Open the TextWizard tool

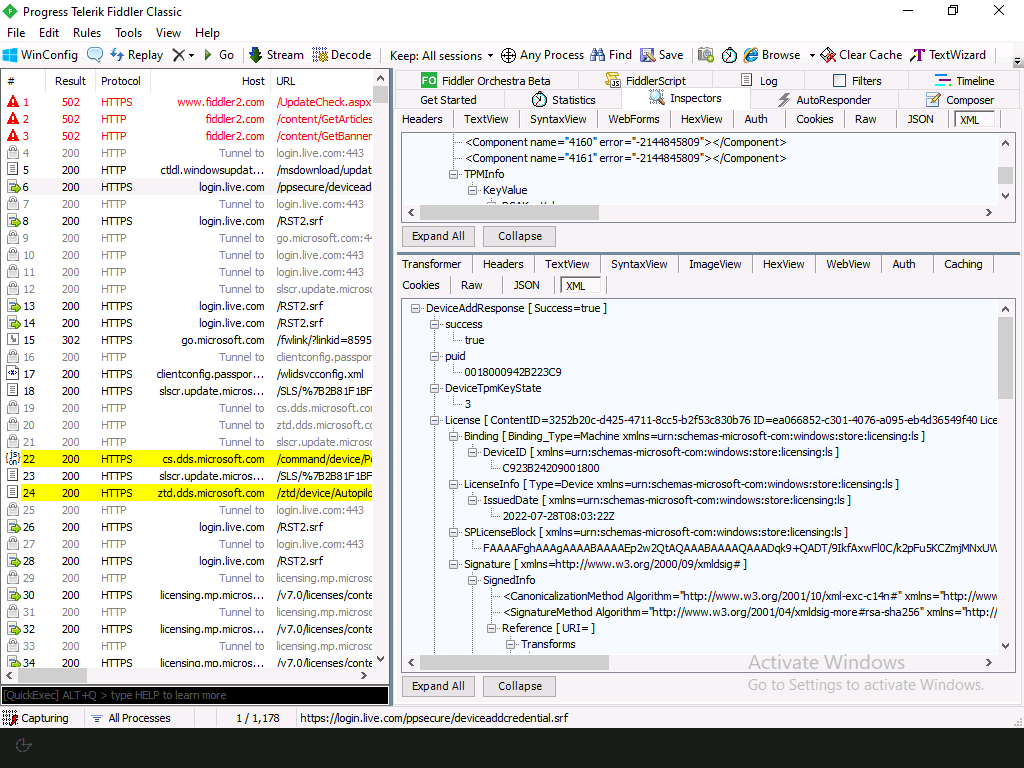point(947,55)
